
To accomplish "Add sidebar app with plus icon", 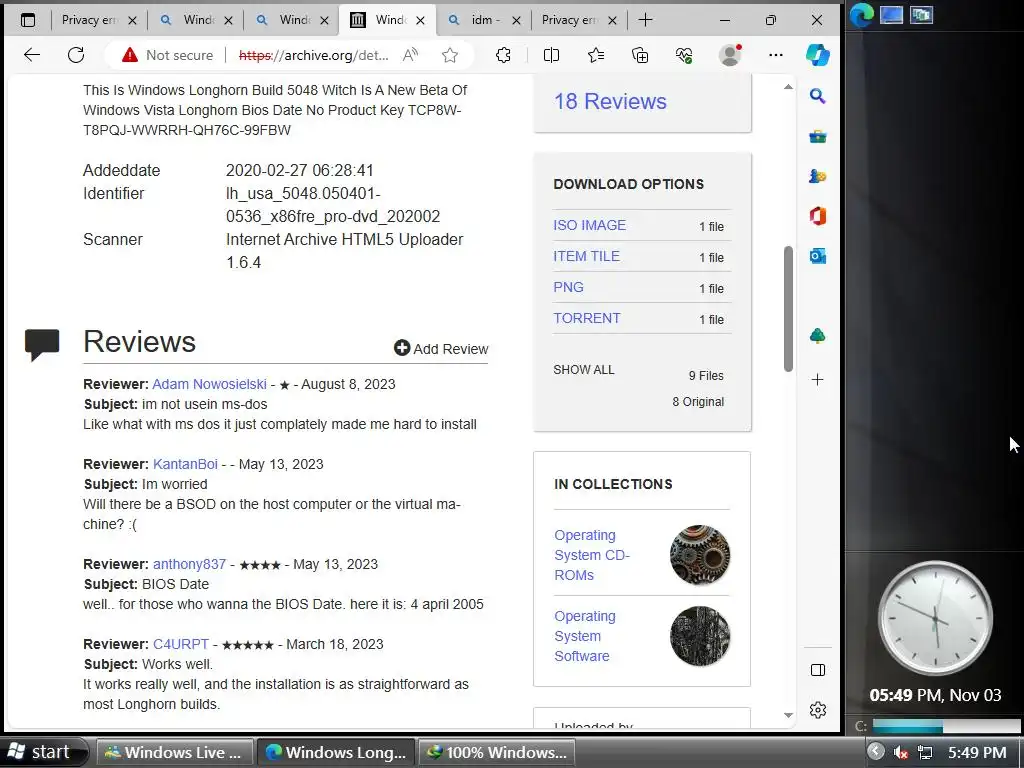I will point(818,379).
